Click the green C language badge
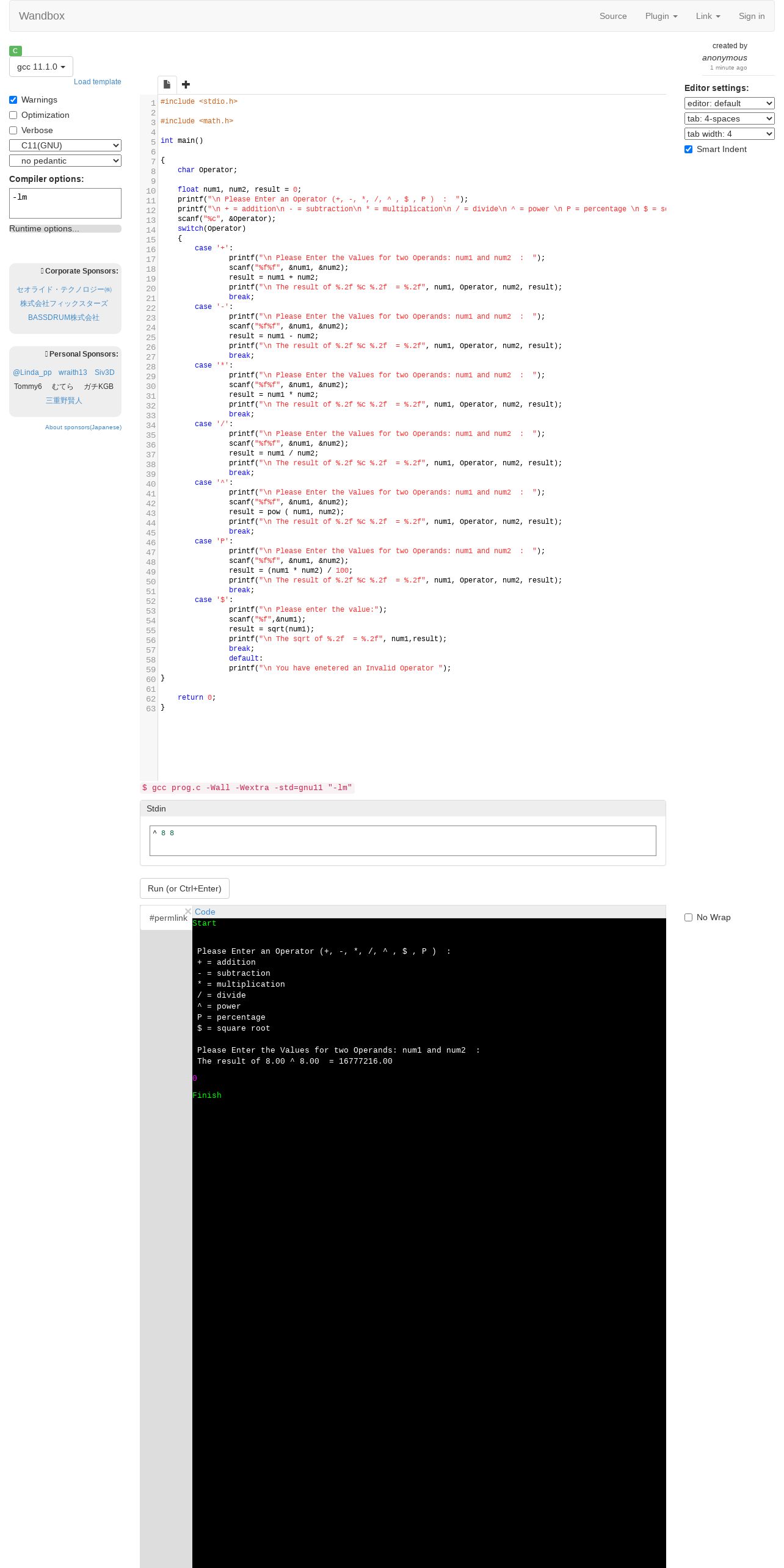This screenshot has height=1568, width=784. point(16,51)
